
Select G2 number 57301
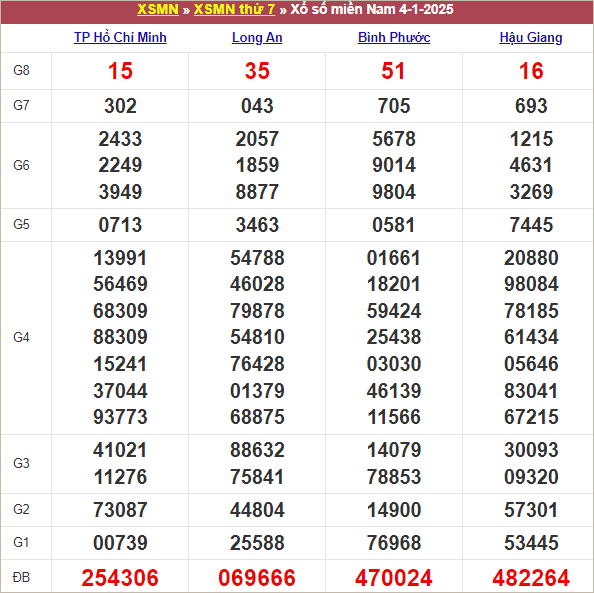click(531, 510)
